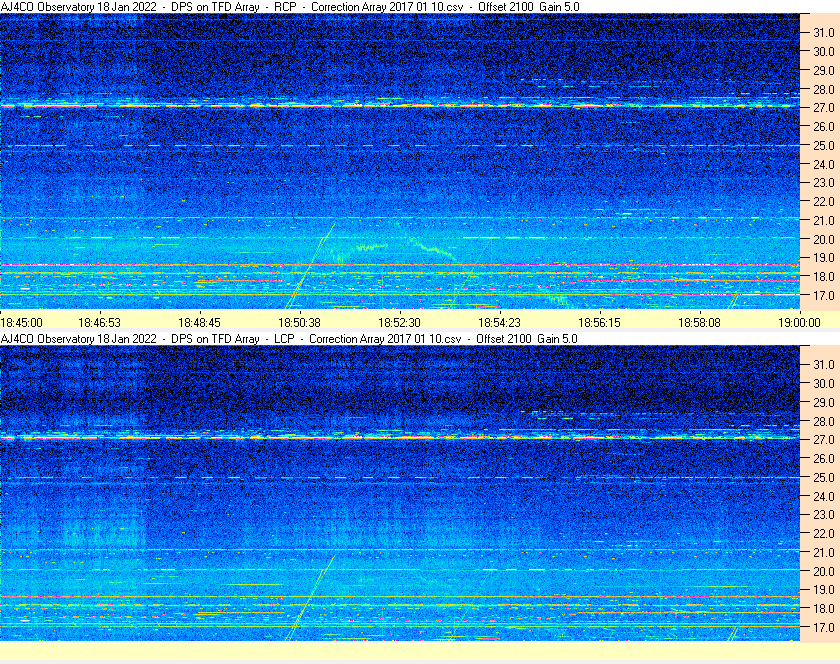
Task: Click 29.0 frequency label on RCP axis
Action: [x=824, y=70]
